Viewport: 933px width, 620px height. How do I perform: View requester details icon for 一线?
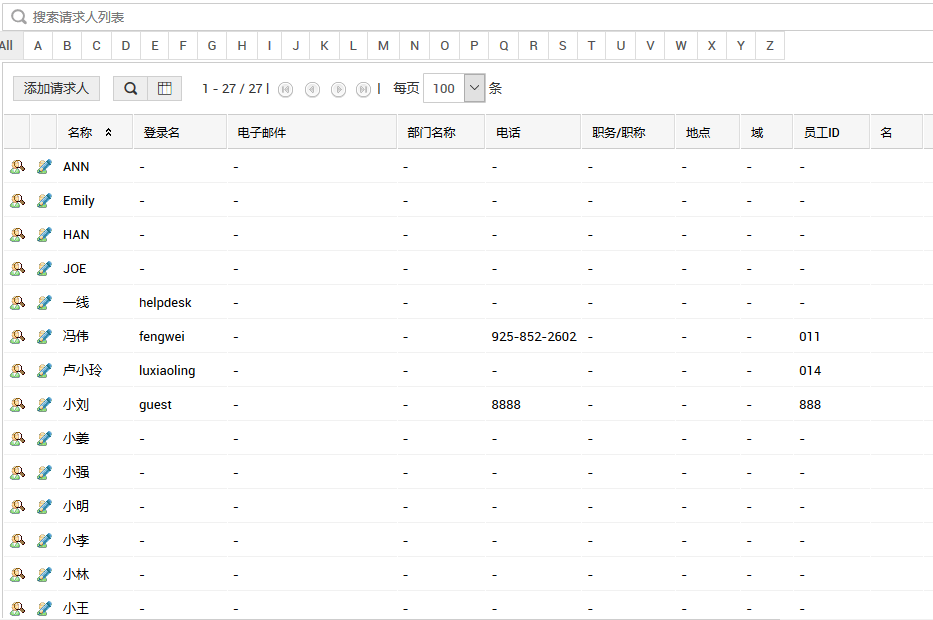[x=17, y=302]
